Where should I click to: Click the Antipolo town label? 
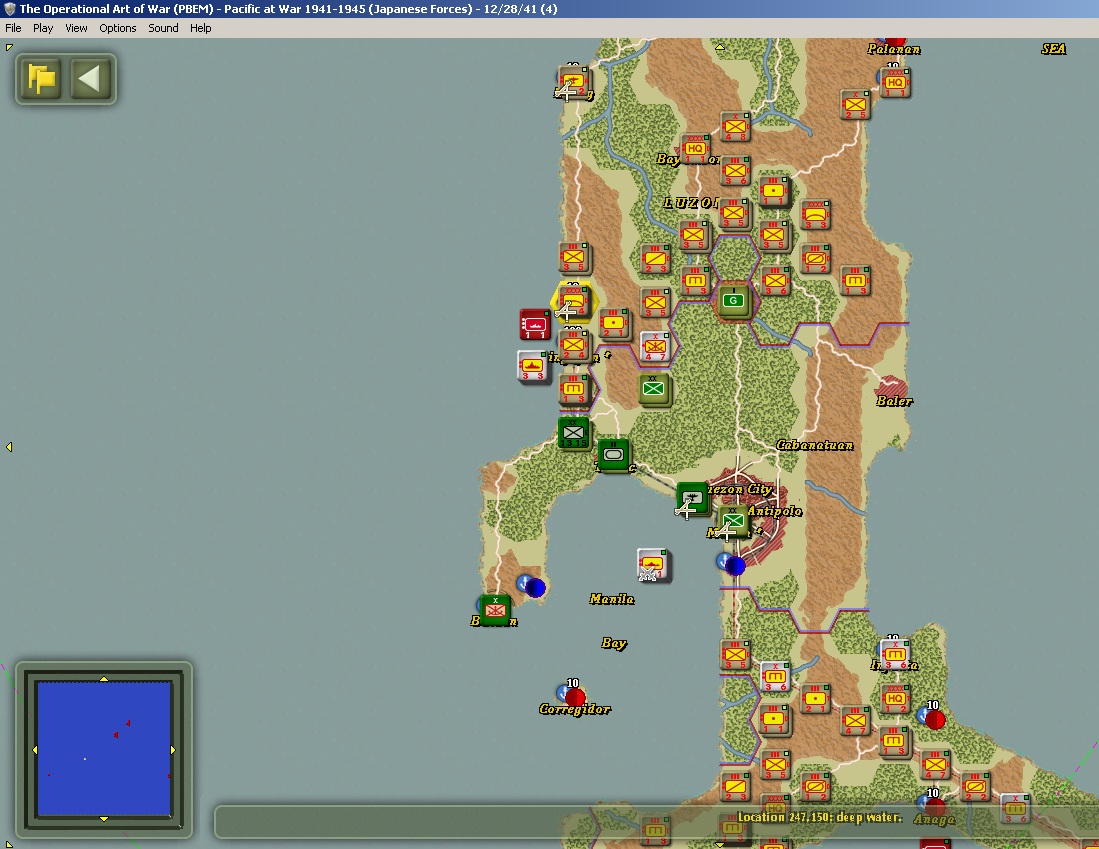pyautogui.click(x=774, y=511)
